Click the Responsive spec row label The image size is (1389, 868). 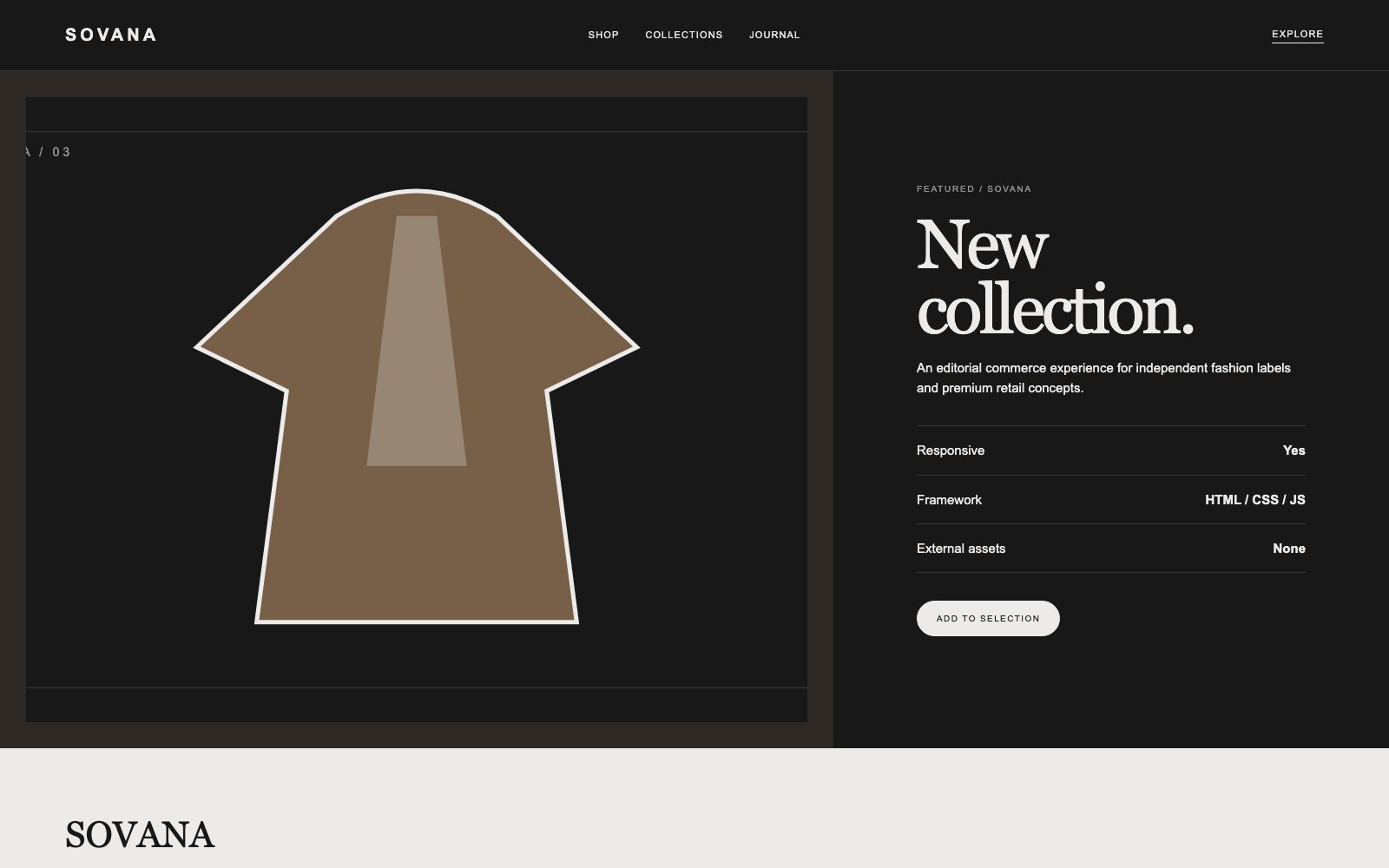pos(951,450)
